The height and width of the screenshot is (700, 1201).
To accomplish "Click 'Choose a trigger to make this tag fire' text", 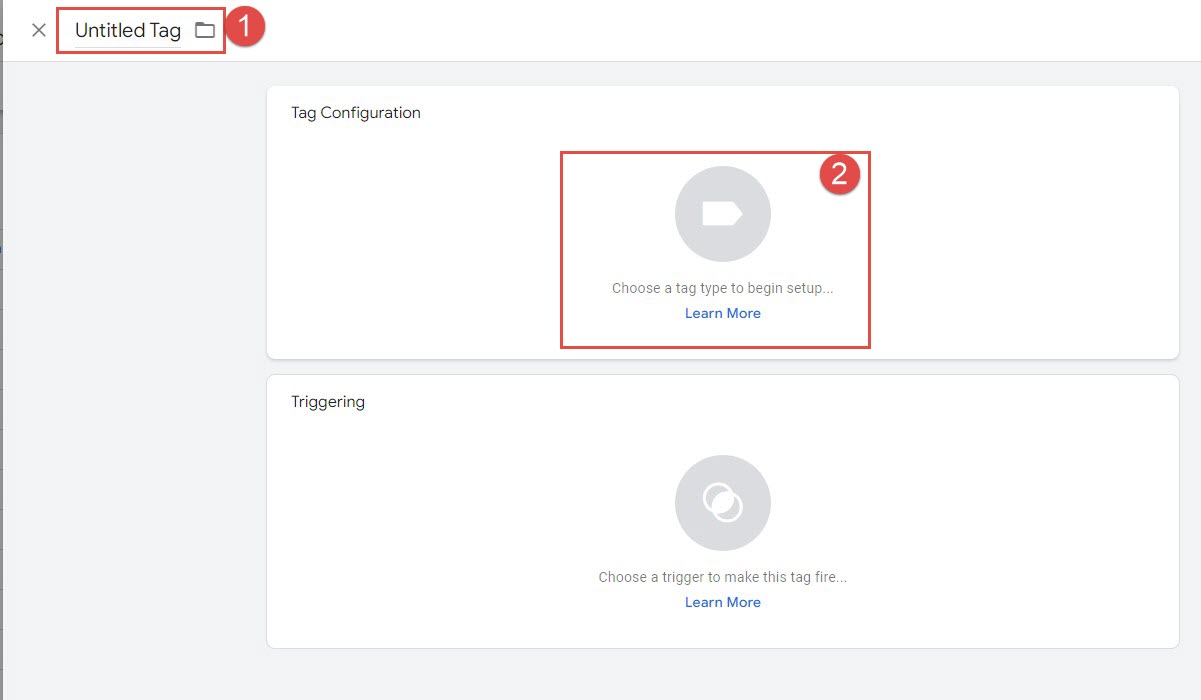I will click(722, 577).
